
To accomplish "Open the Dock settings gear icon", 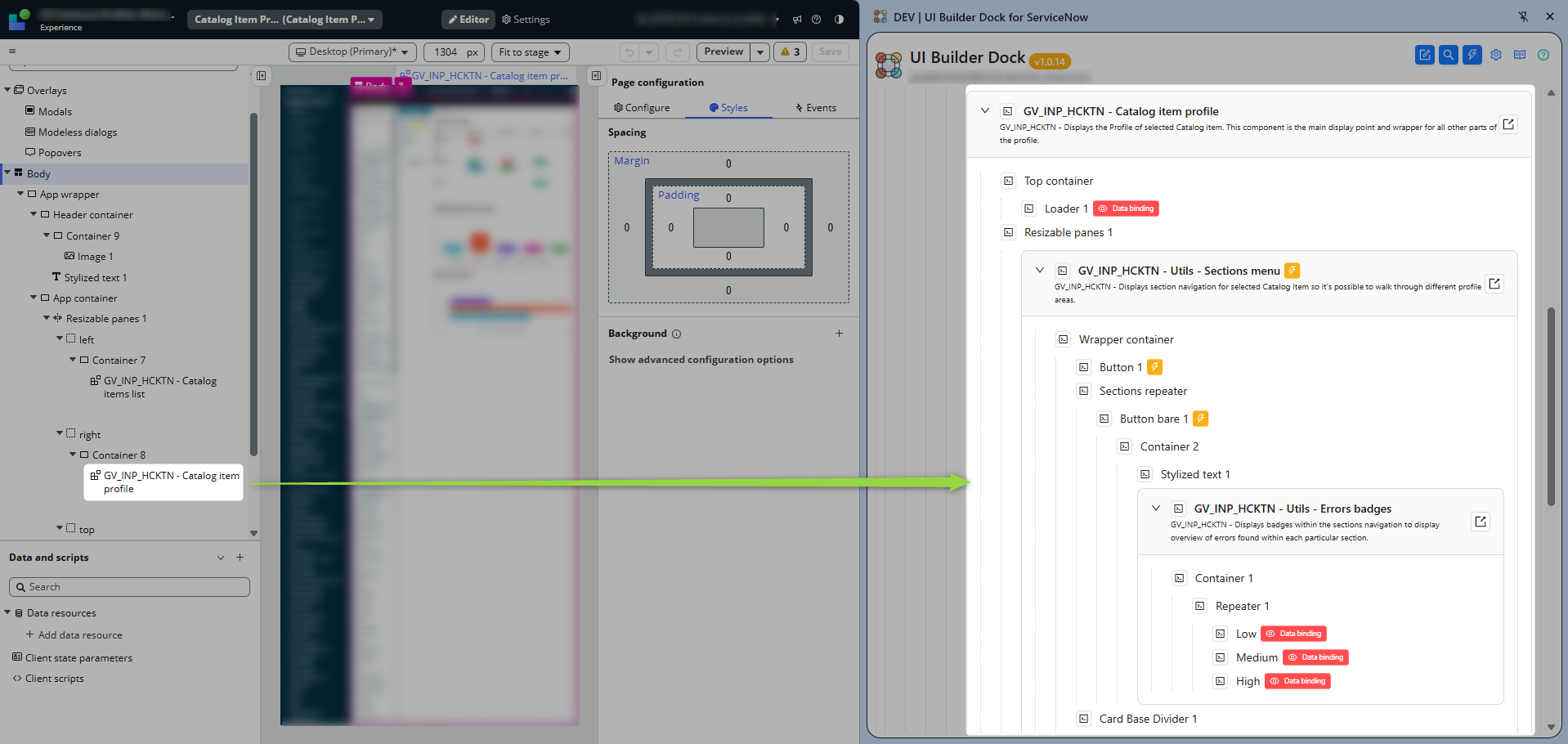I will [1496, 55].
